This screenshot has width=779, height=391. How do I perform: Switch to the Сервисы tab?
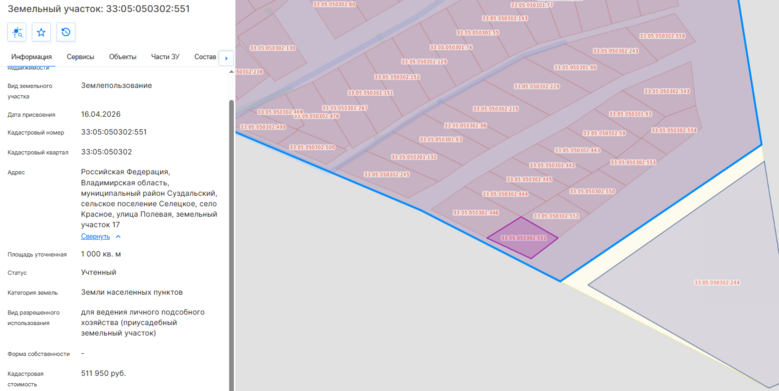tap(80, 57)
